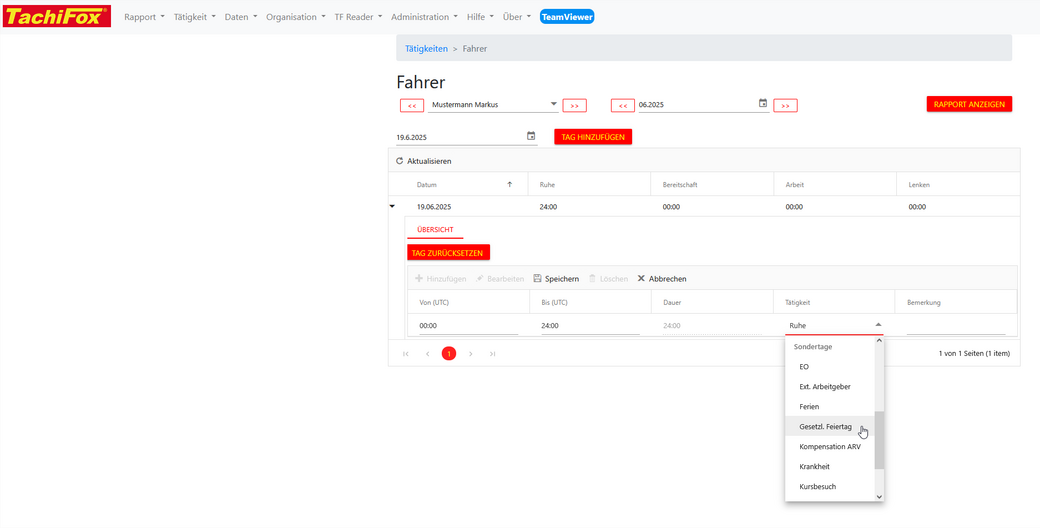Screen dimensions: 1040x528
Task: Select Gesetzl. Feiertag from list
Action: coord(826,427)
